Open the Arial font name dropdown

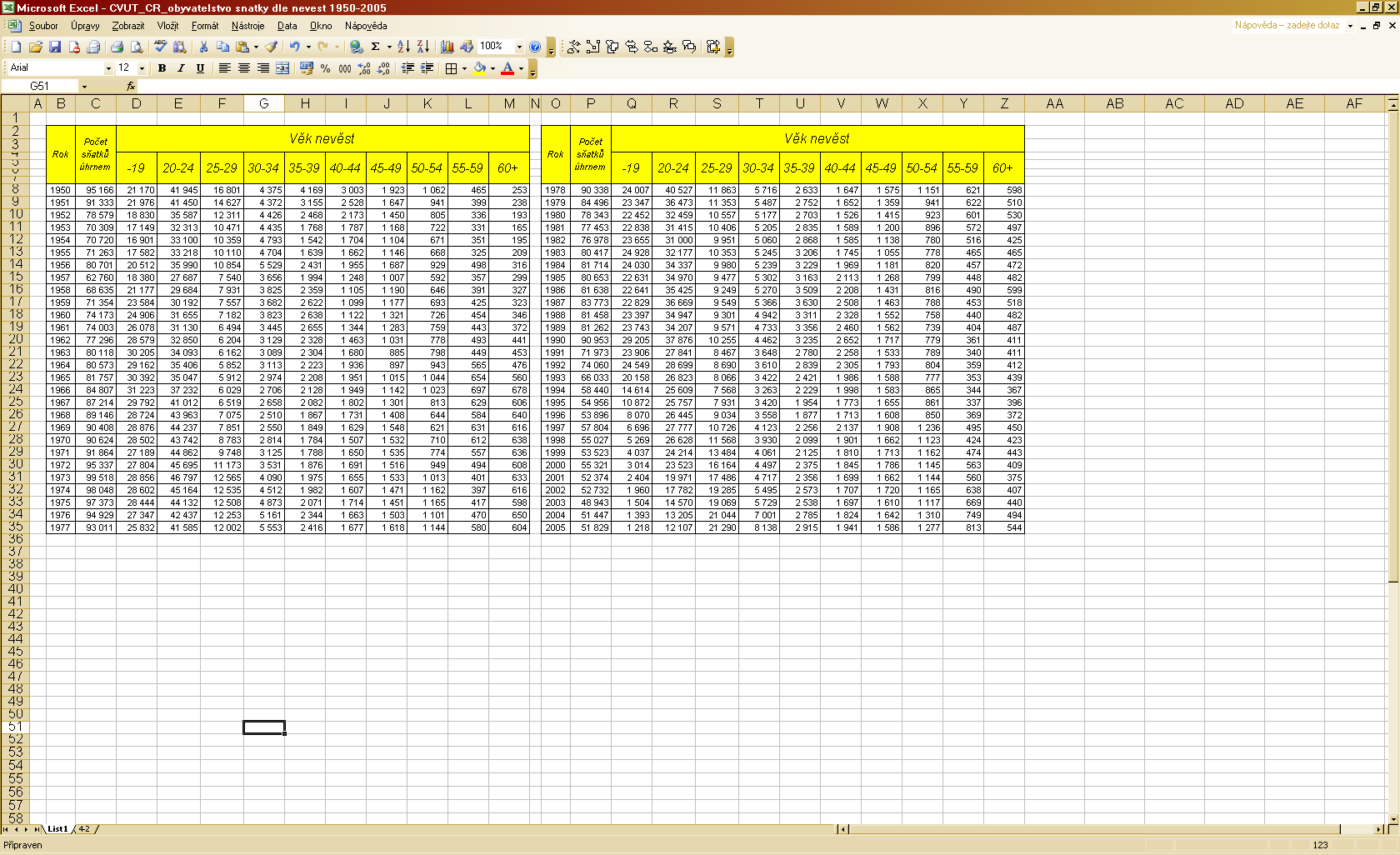(108, 68)
